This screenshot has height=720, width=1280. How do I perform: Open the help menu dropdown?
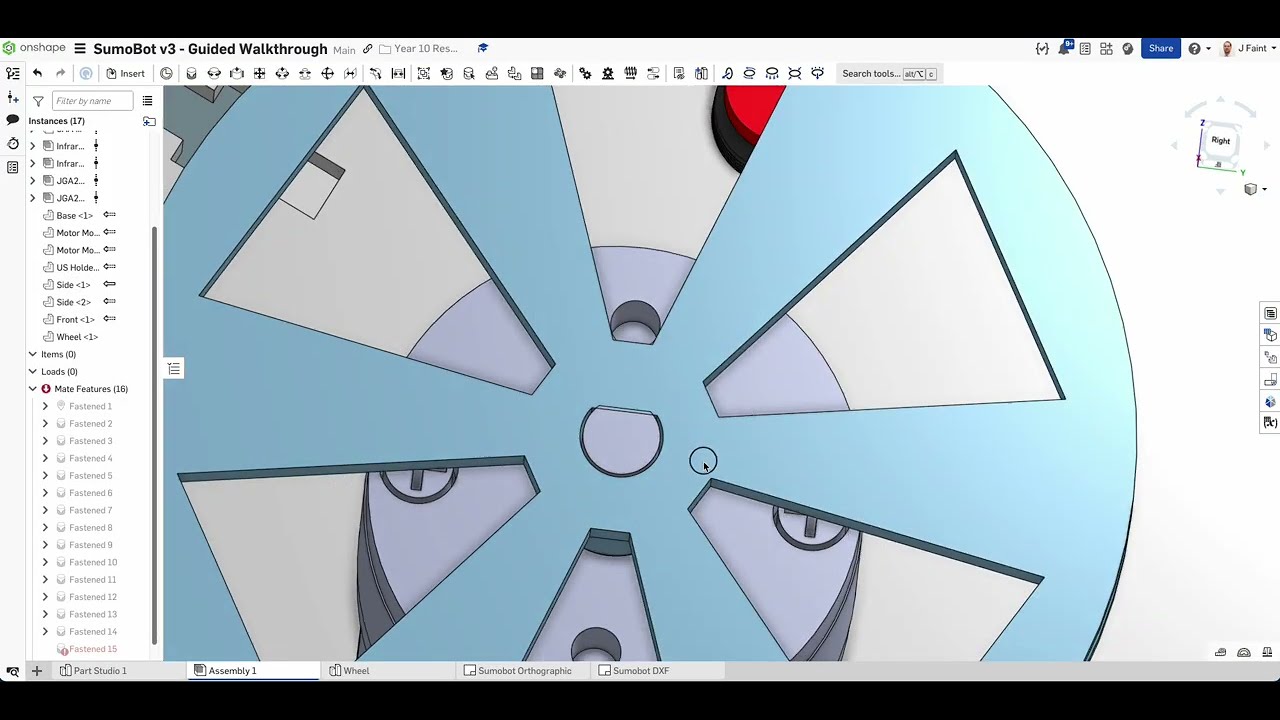pos(1197,48)
